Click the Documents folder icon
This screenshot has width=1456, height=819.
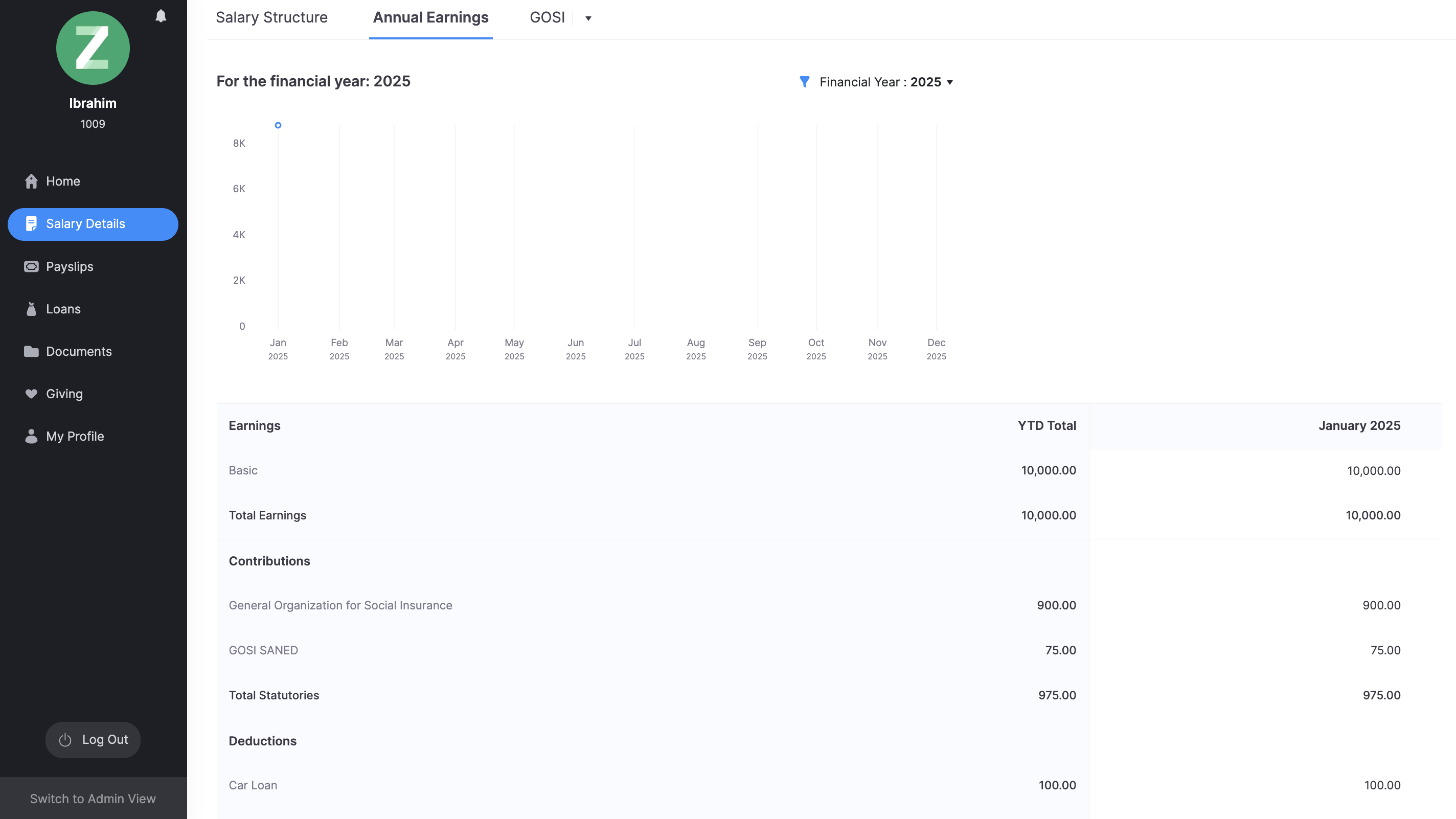pos(31,352)
